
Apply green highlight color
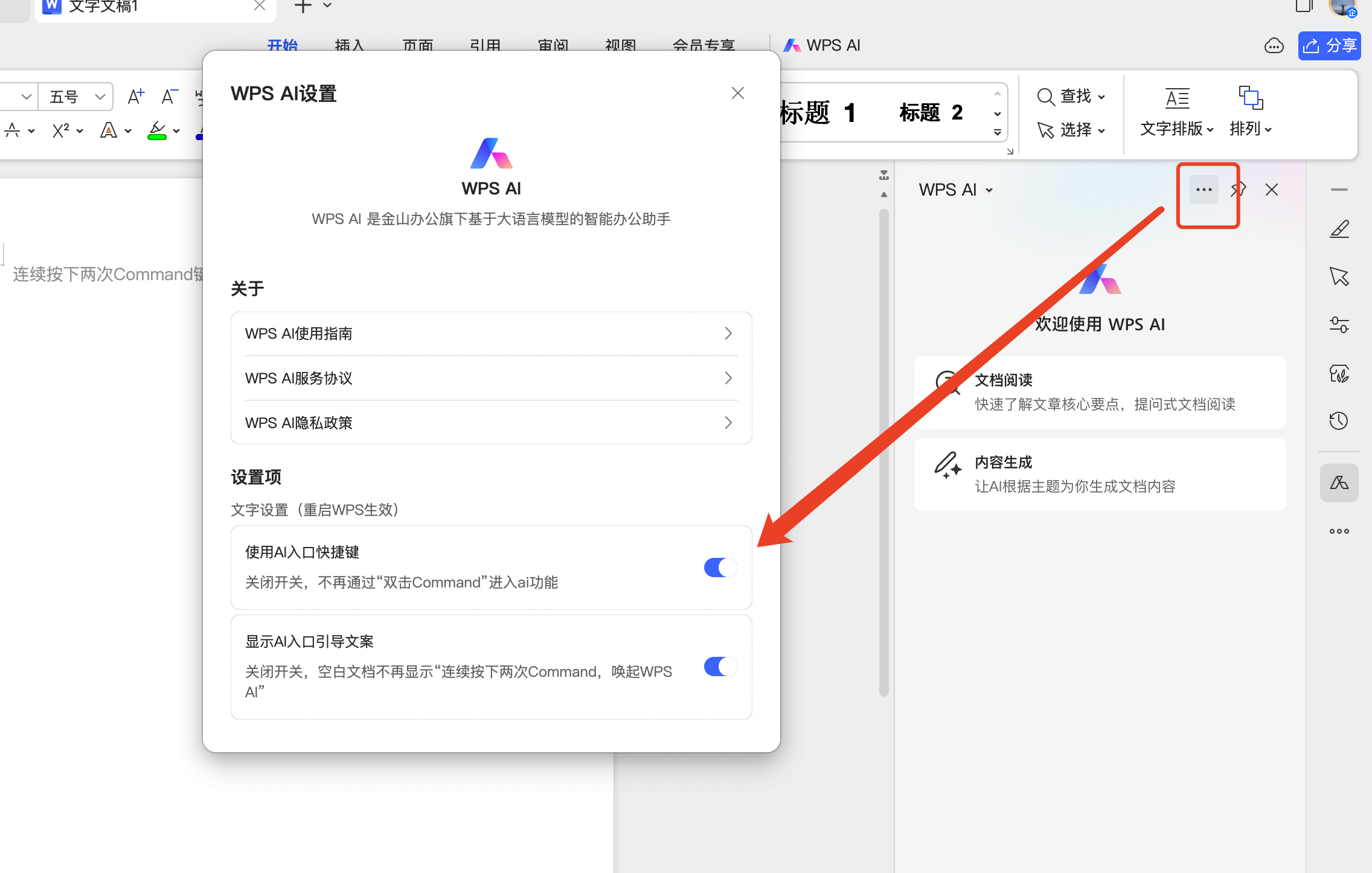(x=156, y=130)
